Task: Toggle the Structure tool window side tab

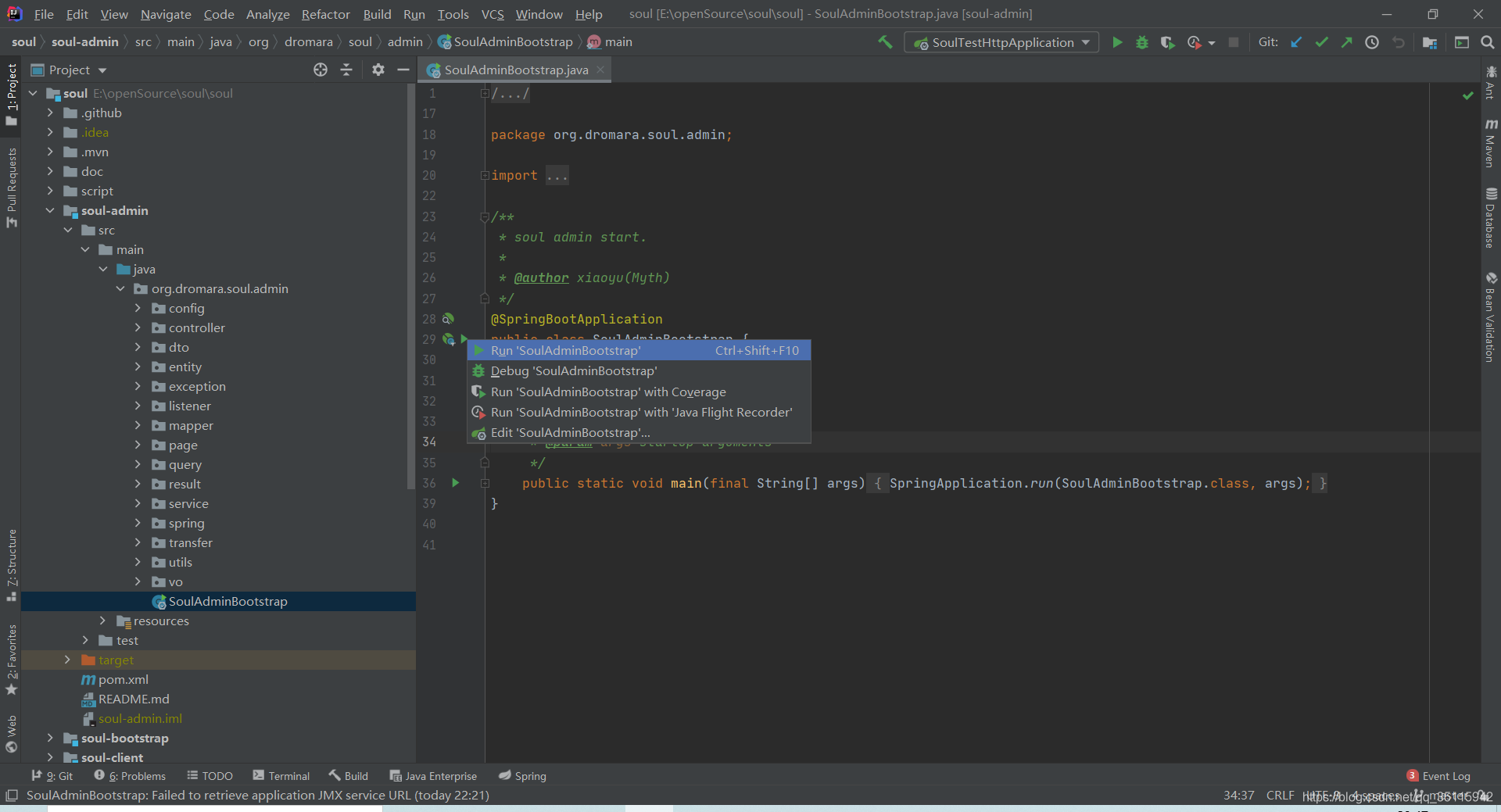Action: [x=11, y=565]
